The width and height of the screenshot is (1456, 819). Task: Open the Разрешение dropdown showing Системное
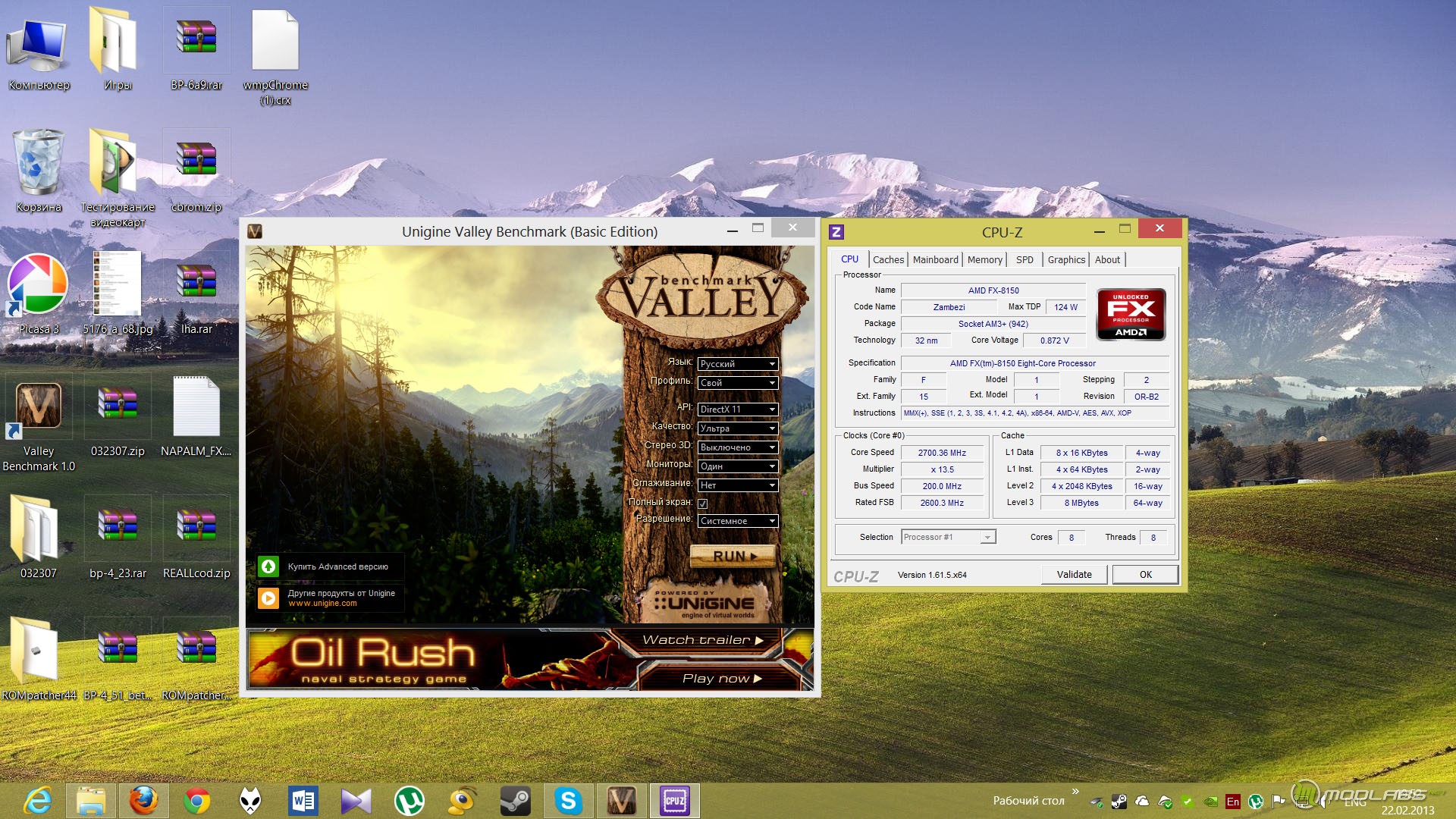coord(737,521)
